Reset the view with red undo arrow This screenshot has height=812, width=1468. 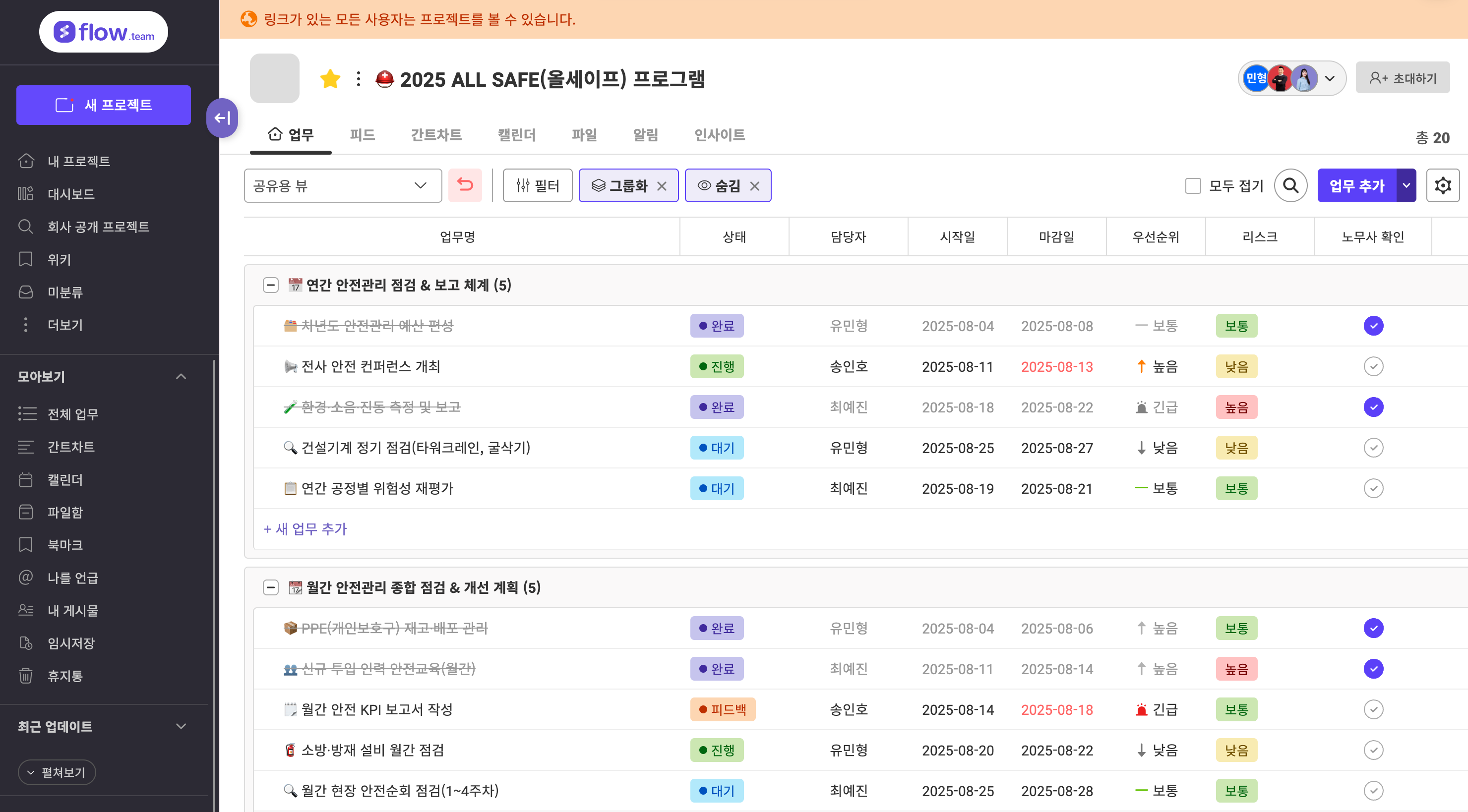pos(465,185)
